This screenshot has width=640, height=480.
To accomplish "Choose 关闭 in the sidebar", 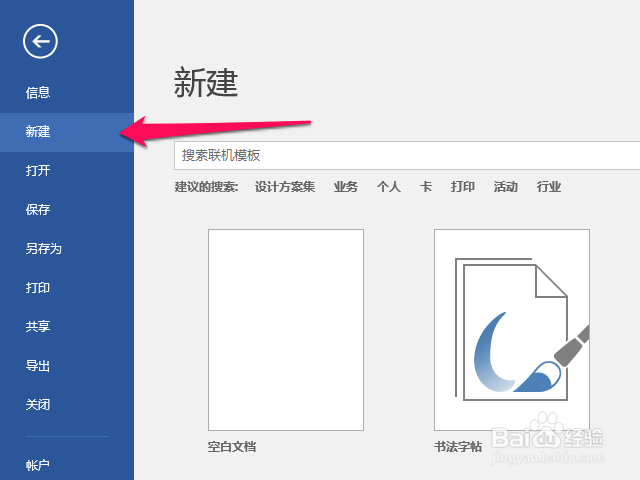I will pos(38,404).
